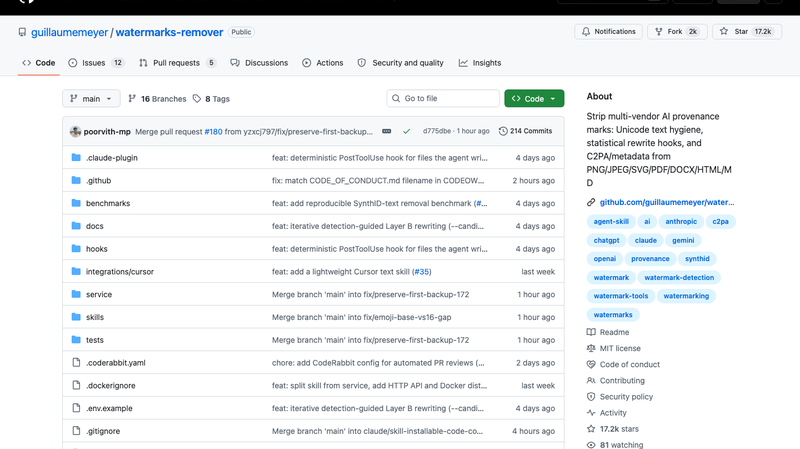Open poorvith-mp author name link
The width and height of the screenshot is (800, 449).
point(107,132)
